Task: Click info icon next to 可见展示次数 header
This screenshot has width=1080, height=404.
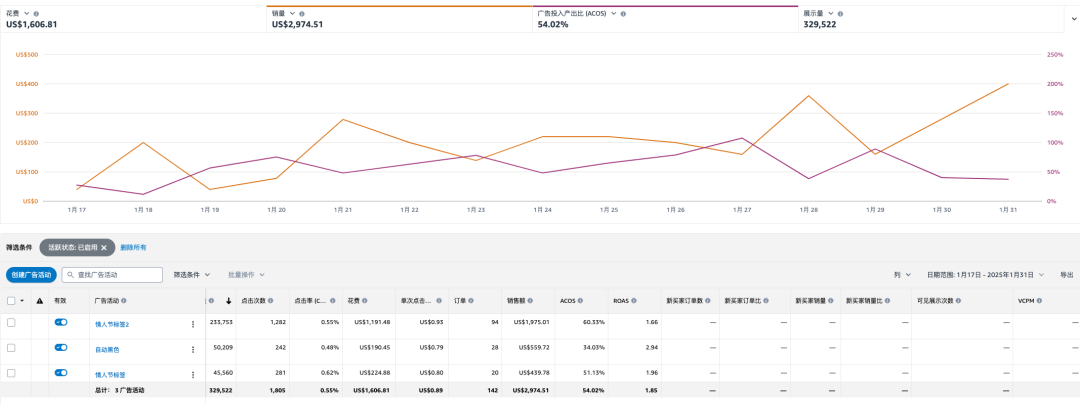Action: pos(957,301)
